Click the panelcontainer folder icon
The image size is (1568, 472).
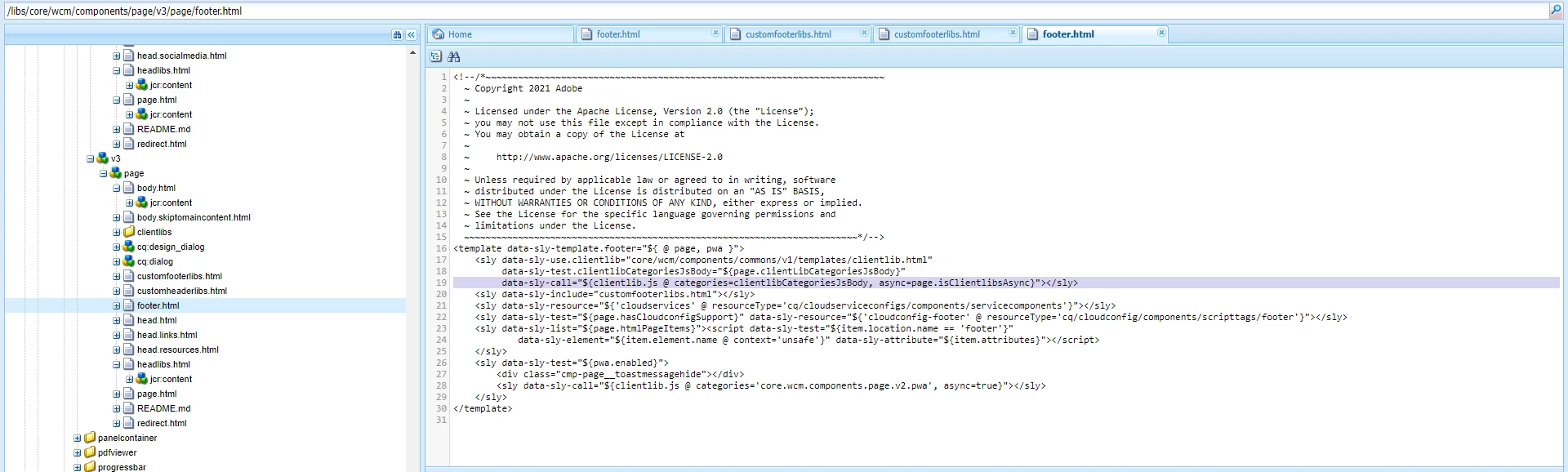90,438
